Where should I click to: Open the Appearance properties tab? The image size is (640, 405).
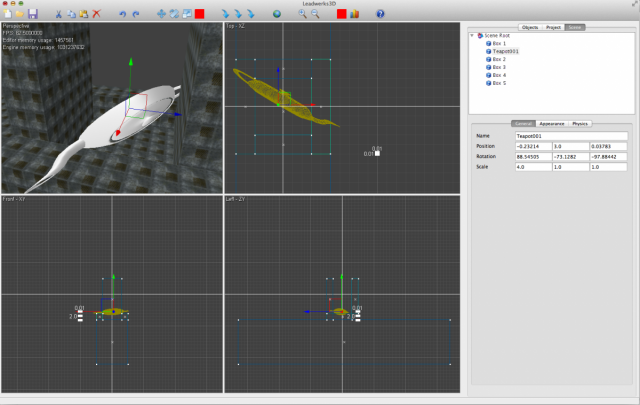click(551, 123)
